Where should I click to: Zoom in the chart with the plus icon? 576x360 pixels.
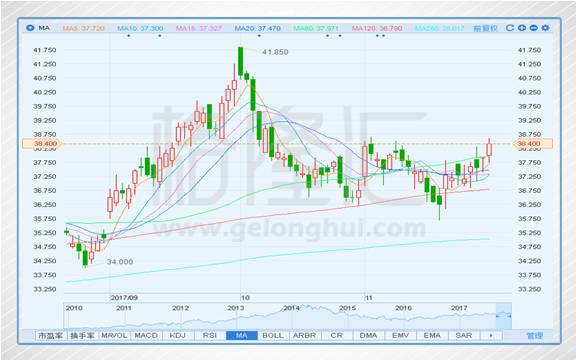point(522,28)
